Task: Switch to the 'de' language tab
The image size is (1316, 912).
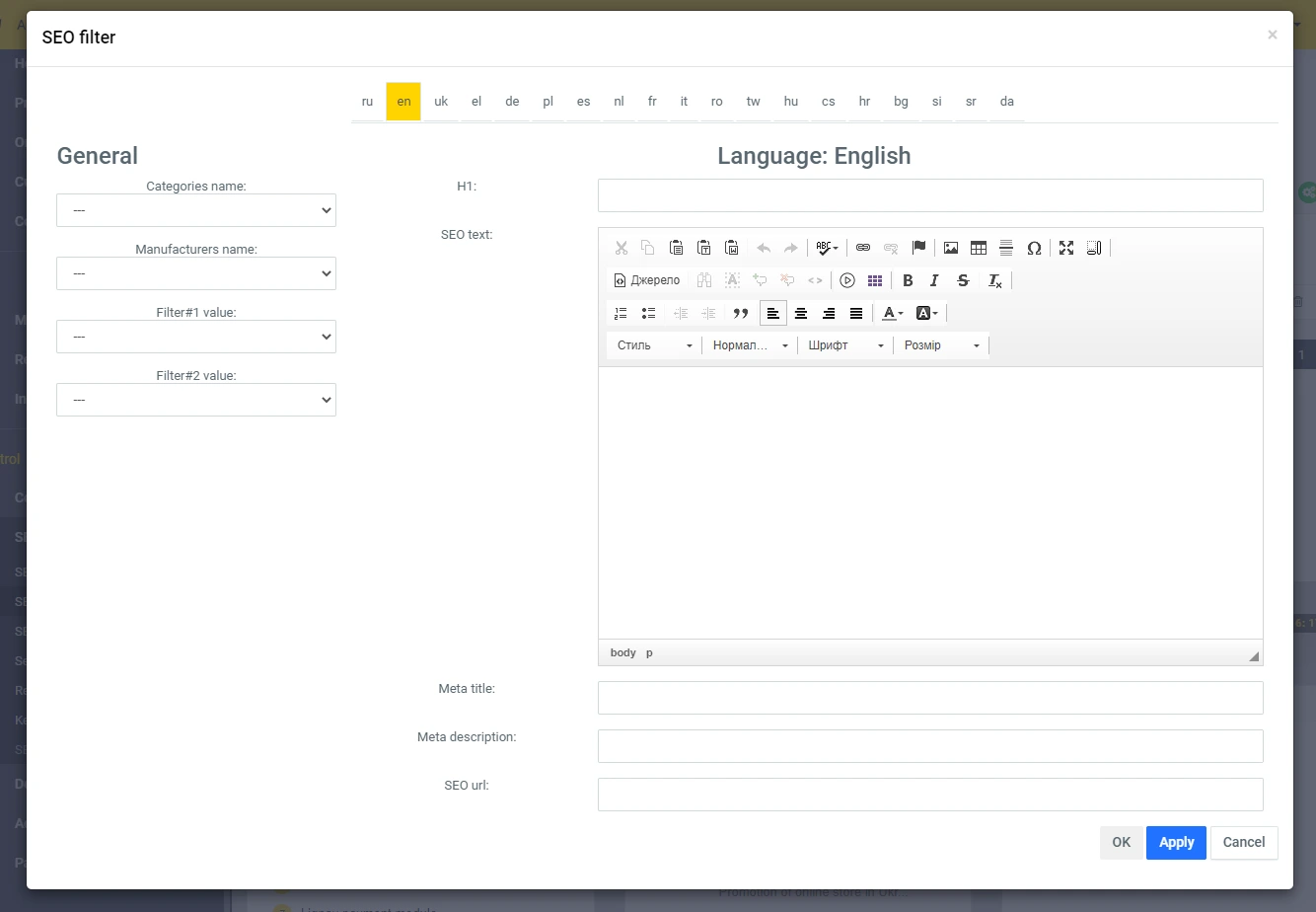Action: pyautogui.click(x=512, y=102)
